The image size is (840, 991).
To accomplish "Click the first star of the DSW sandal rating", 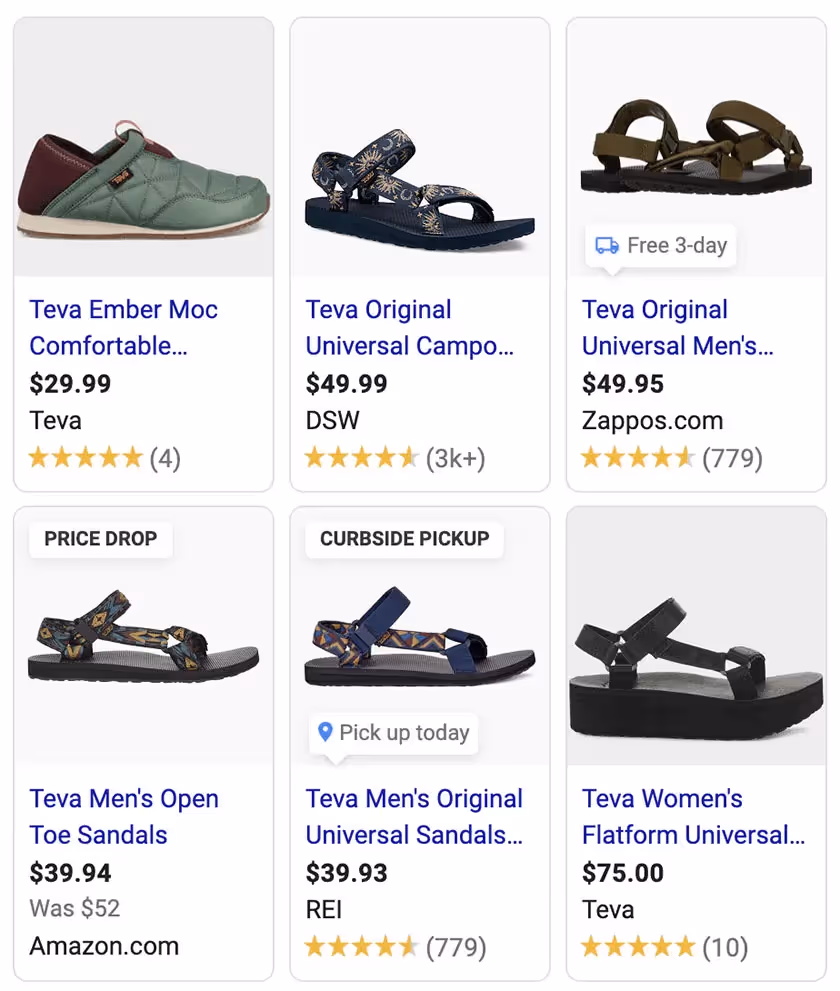I will (x=312, y=458).
